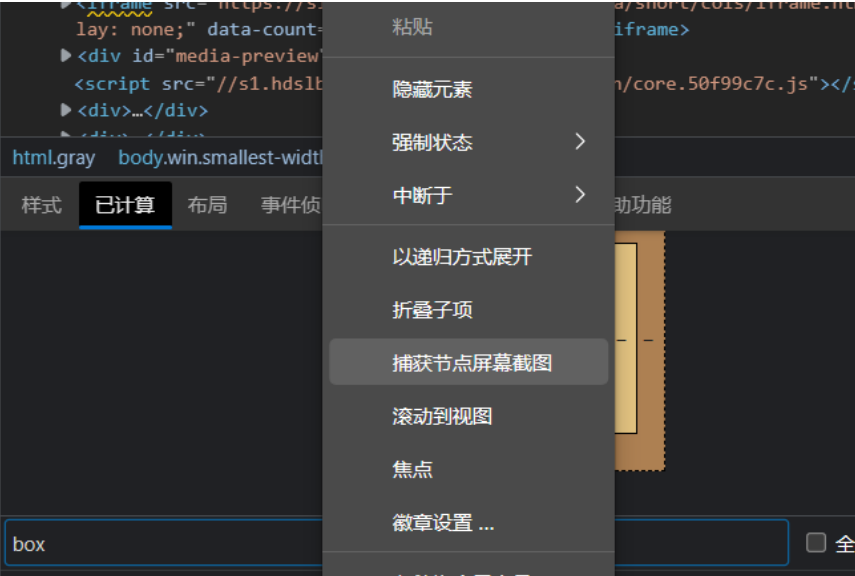This screenshot has height=576, width=855.
Task: Expand the collapsed <div>…</div> node
Action: (x=65, y=110)
